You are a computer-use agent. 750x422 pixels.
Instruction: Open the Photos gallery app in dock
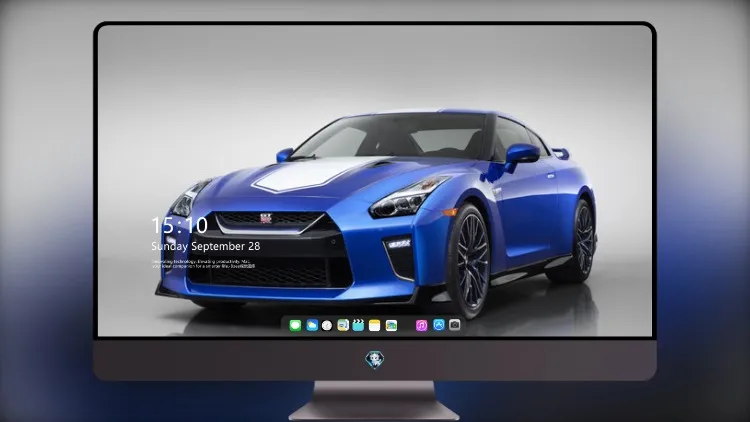(x=391, y=326)
